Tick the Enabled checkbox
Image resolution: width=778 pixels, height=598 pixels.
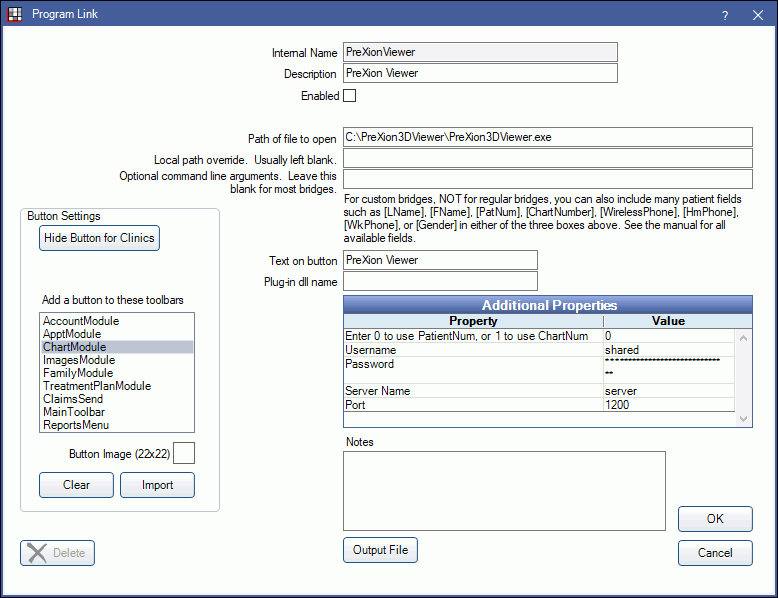349,95
